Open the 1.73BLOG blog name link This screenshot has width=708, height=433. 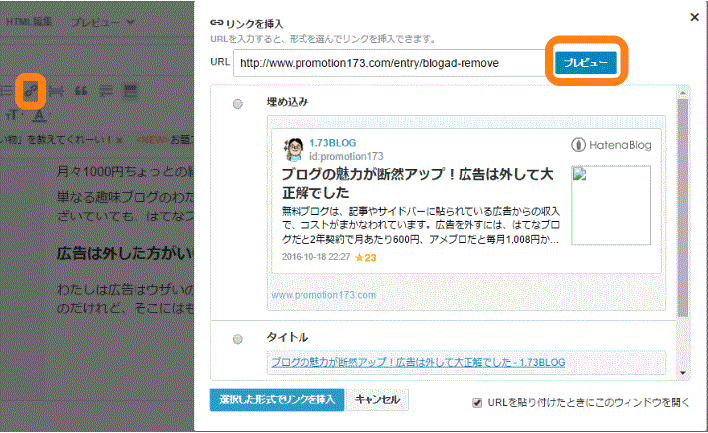pos(332,143)
